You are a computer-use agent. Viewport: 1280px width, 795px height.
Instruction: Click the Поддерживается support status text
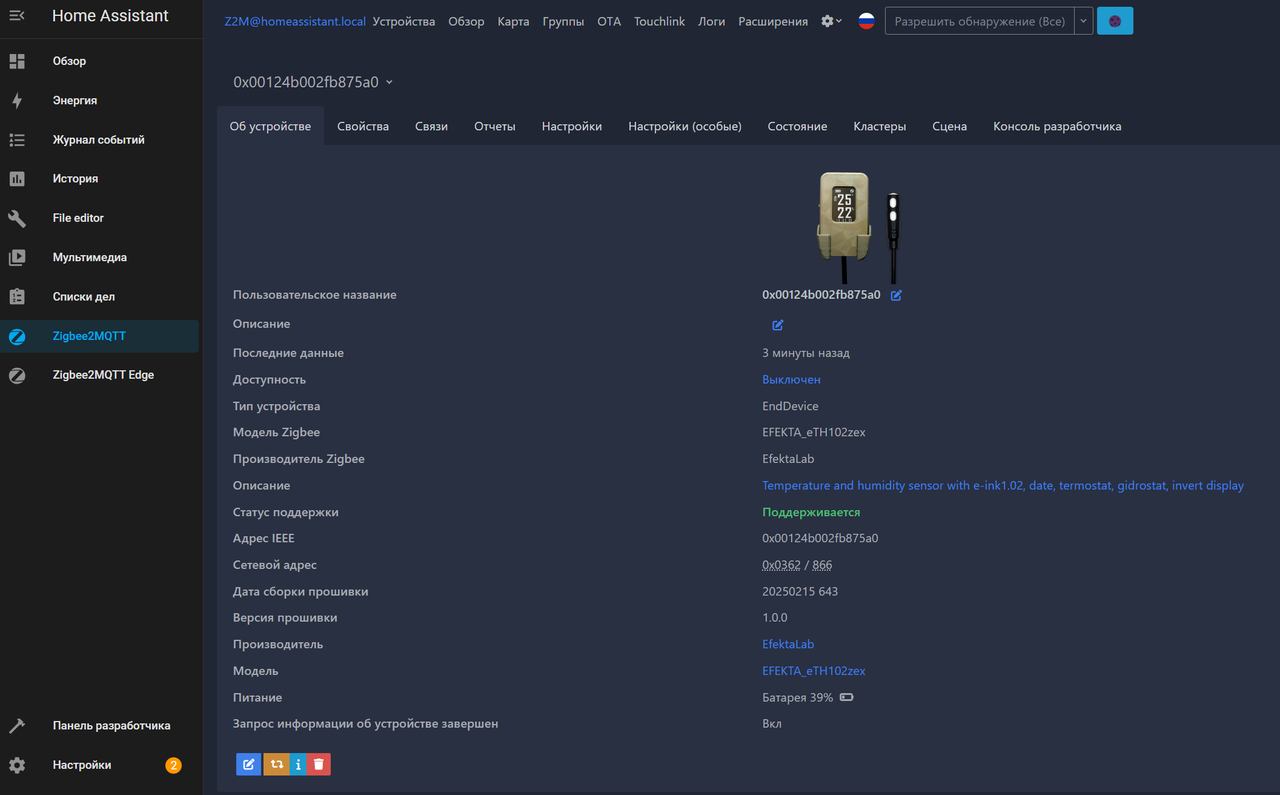811,512
